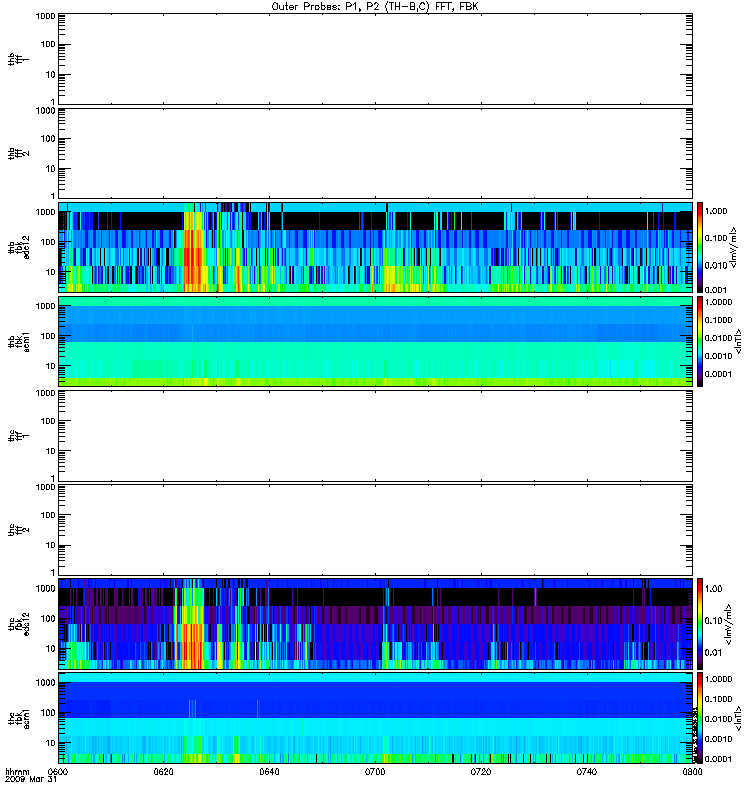Viewport: 750px width, 800px height.
Task: Click the thc fbk scm1 spectrogram panel
Action: coord(376,718)
